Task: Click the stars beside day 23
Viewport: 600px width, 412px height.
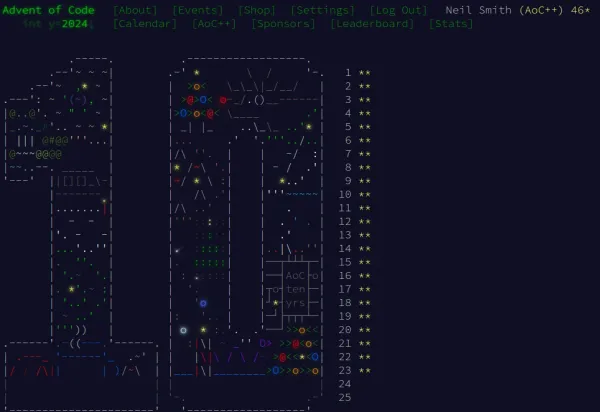Action: pyautogui.click(x=365, y=370)
